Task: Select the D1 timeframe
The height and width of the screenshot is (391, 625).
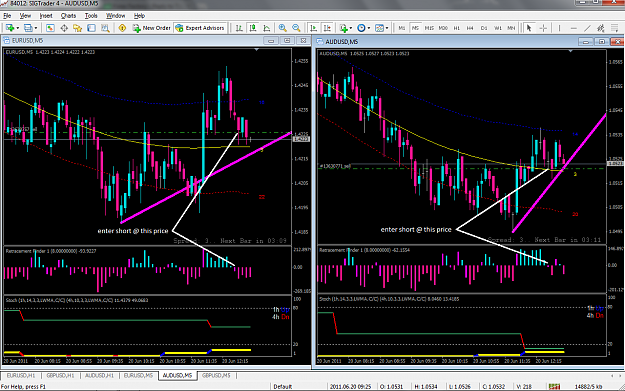Action: [x=484, y=28]
